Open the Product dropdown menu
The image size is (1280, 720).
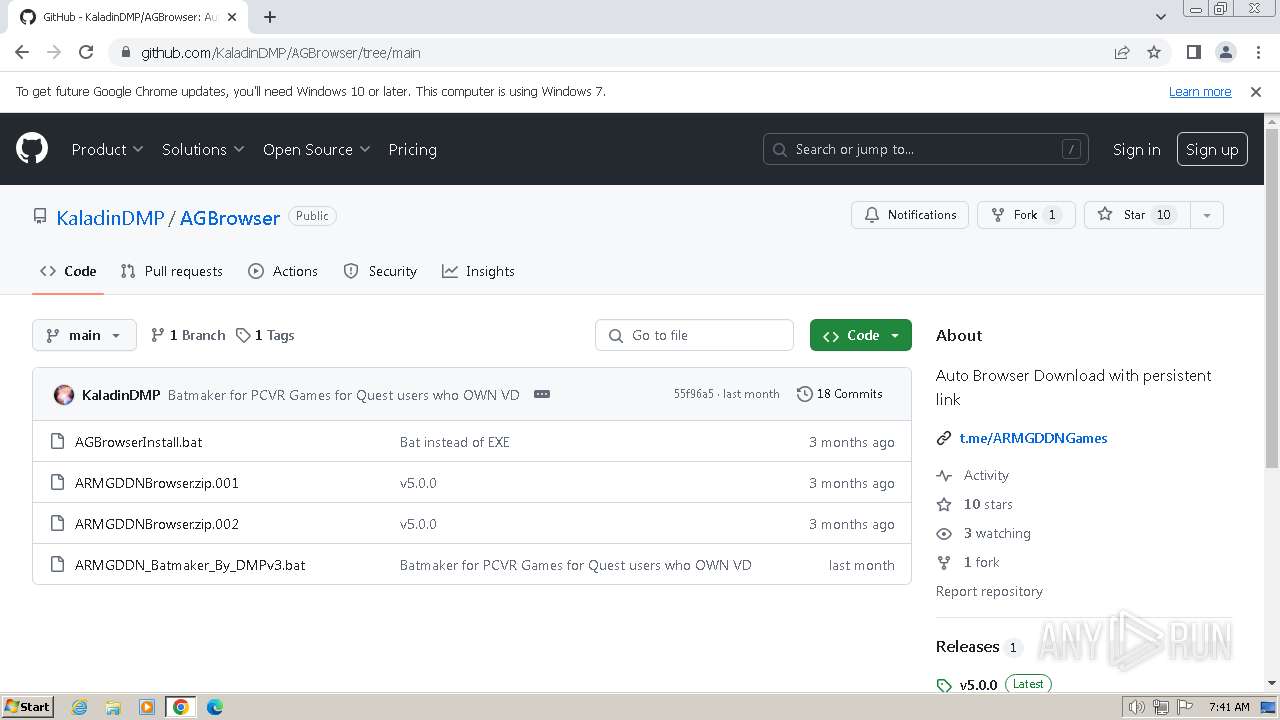(x=107, y=149)
